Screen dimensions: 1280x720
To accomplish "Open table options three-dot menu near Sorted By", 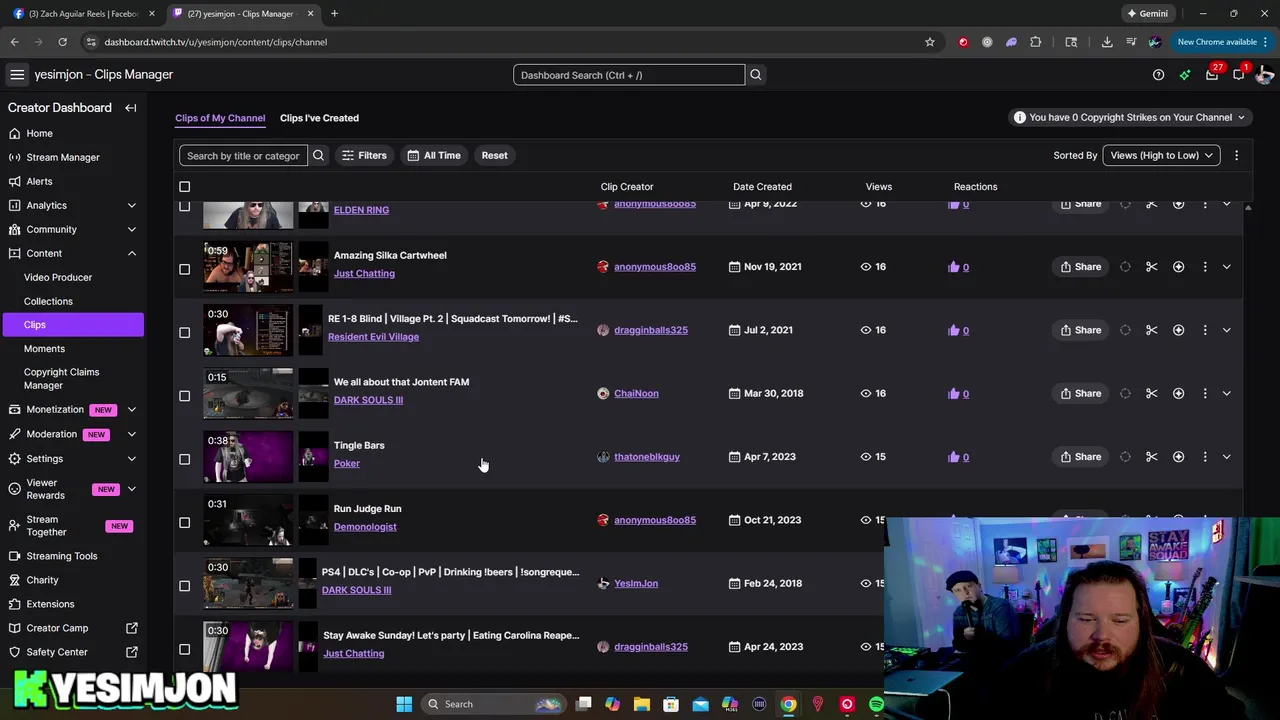I will click(x=1236, y=155).
